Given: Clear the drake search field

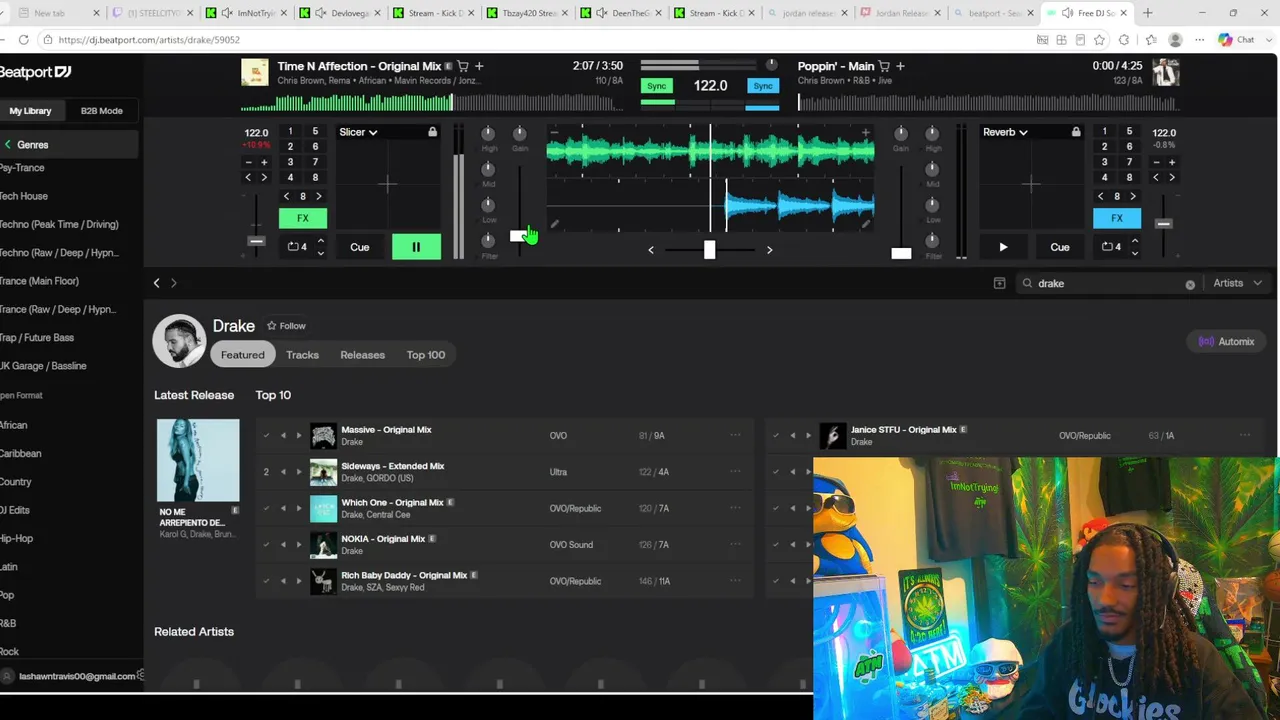Looking at the screenshot, I should (1190, 284).
